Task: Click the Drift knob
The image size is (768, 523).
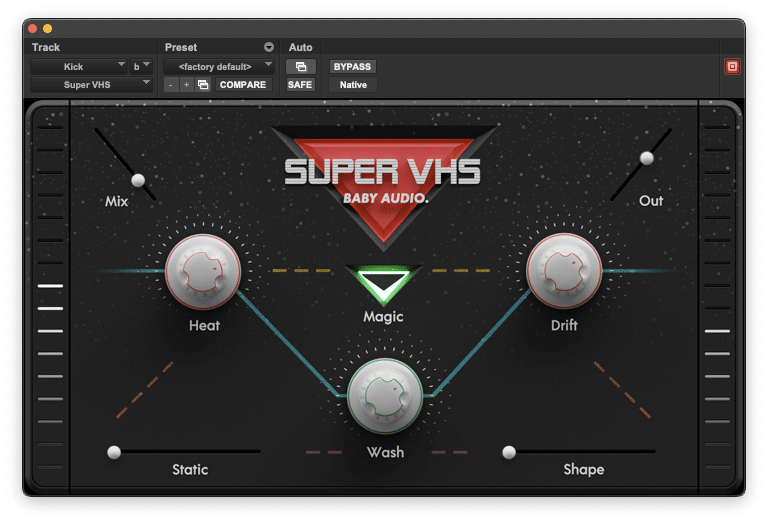Action: (564, 271)
